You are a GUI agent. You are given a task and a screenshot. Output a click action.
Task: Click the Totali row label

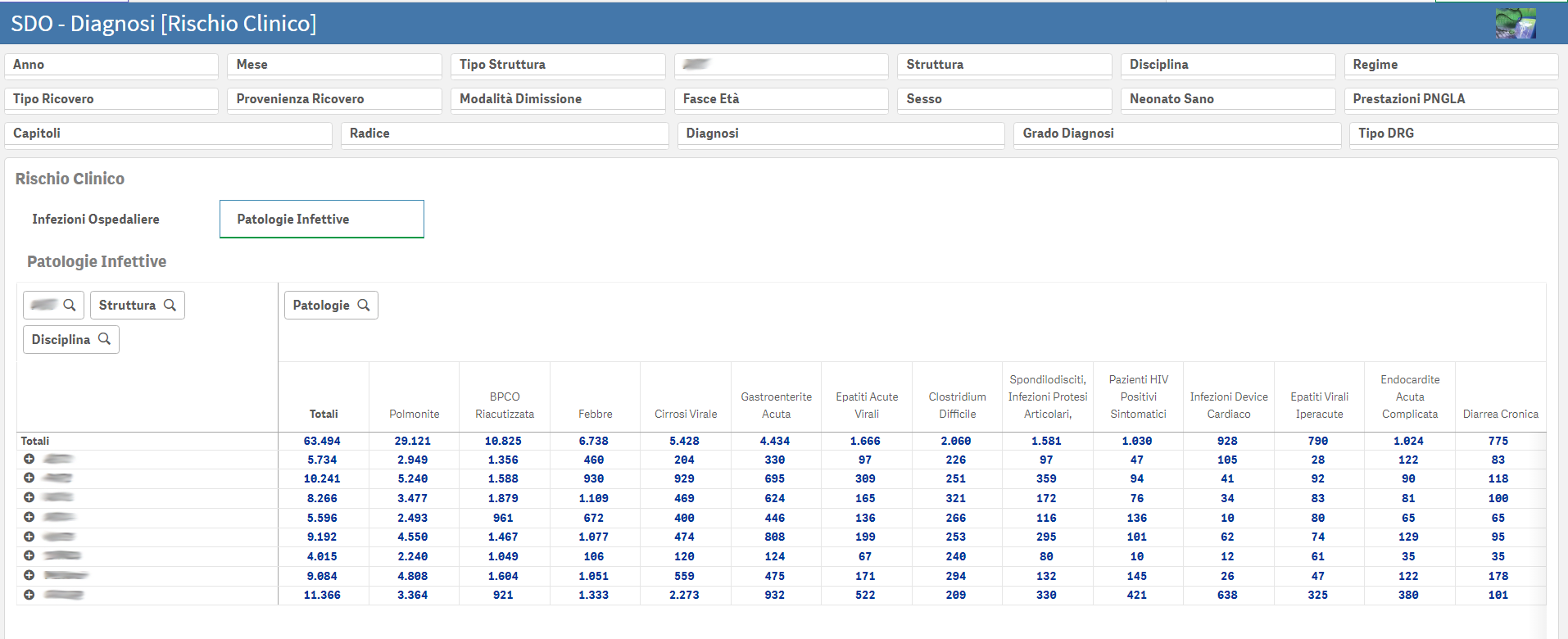(x=35, y=441)
